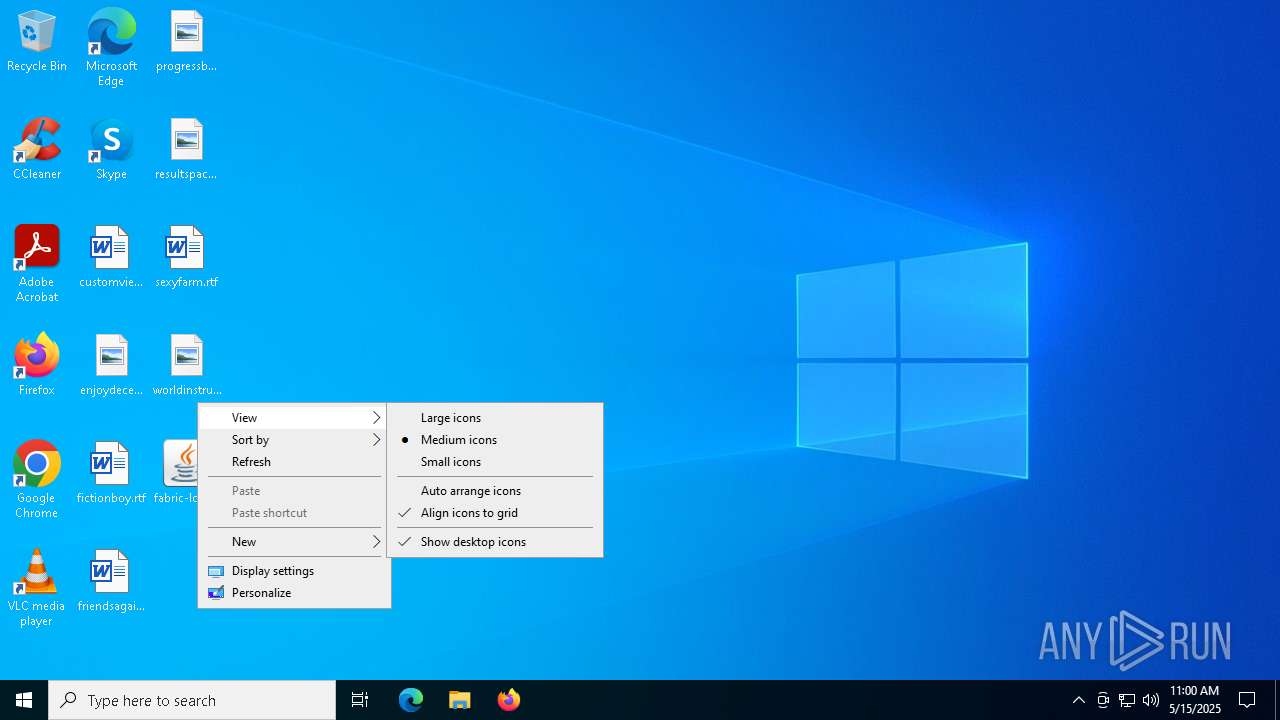Image resolution: width=1280 pixels, height=720 pixels.
Task: Choose Small icons view option
Action: point(495,462)
